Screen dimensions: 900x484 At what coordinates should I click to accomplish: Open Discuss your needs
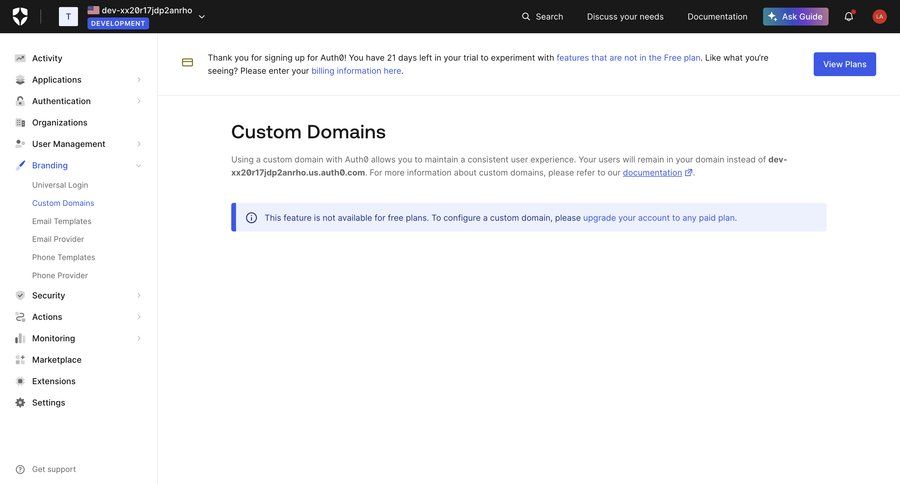pos(625,17)
